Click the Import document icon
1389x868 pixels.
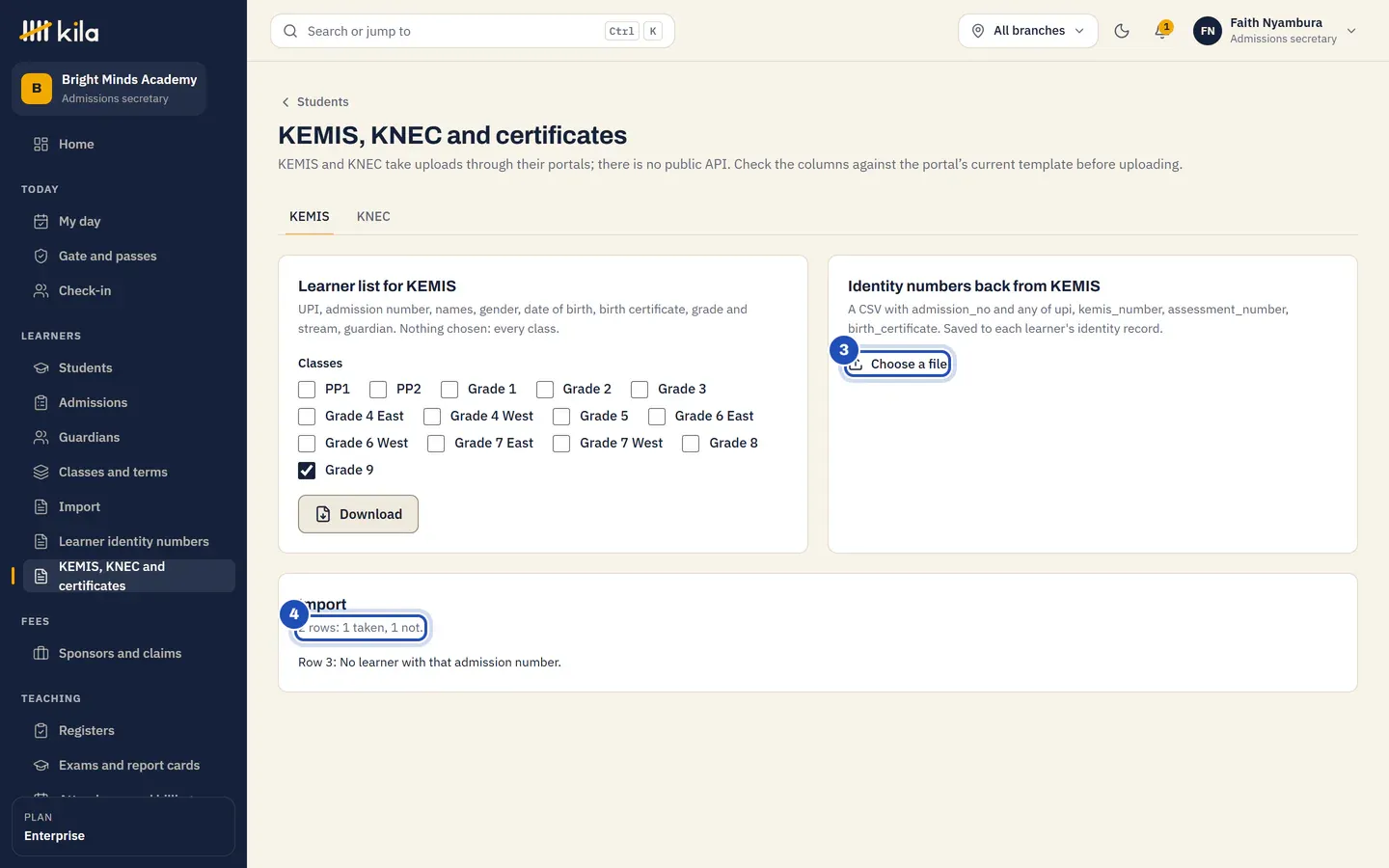click(x=41, y=506)
